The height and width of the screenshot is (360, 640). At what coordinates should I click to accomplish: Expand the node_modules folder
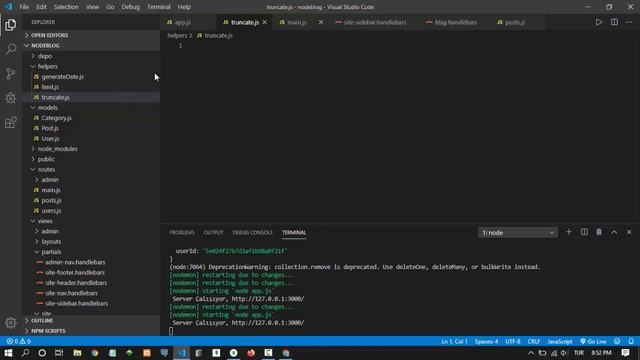(x=91, y=149)
